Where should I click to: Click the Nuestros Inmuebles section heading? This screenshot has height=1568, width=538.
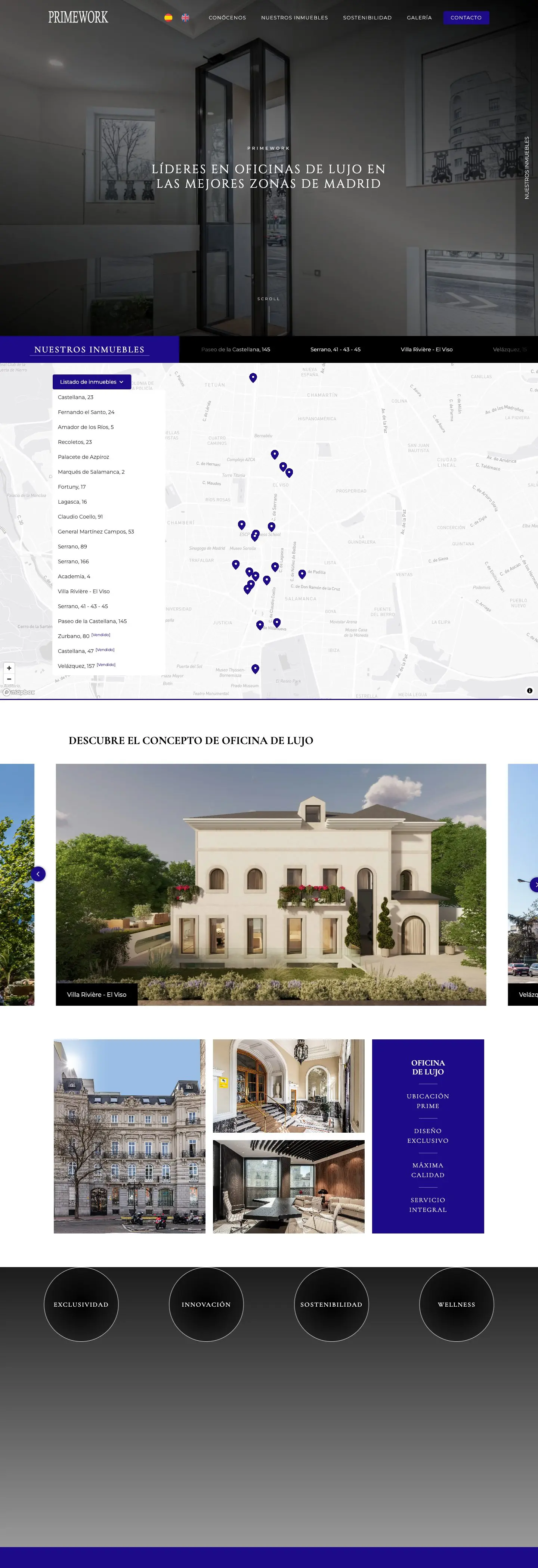90,349
